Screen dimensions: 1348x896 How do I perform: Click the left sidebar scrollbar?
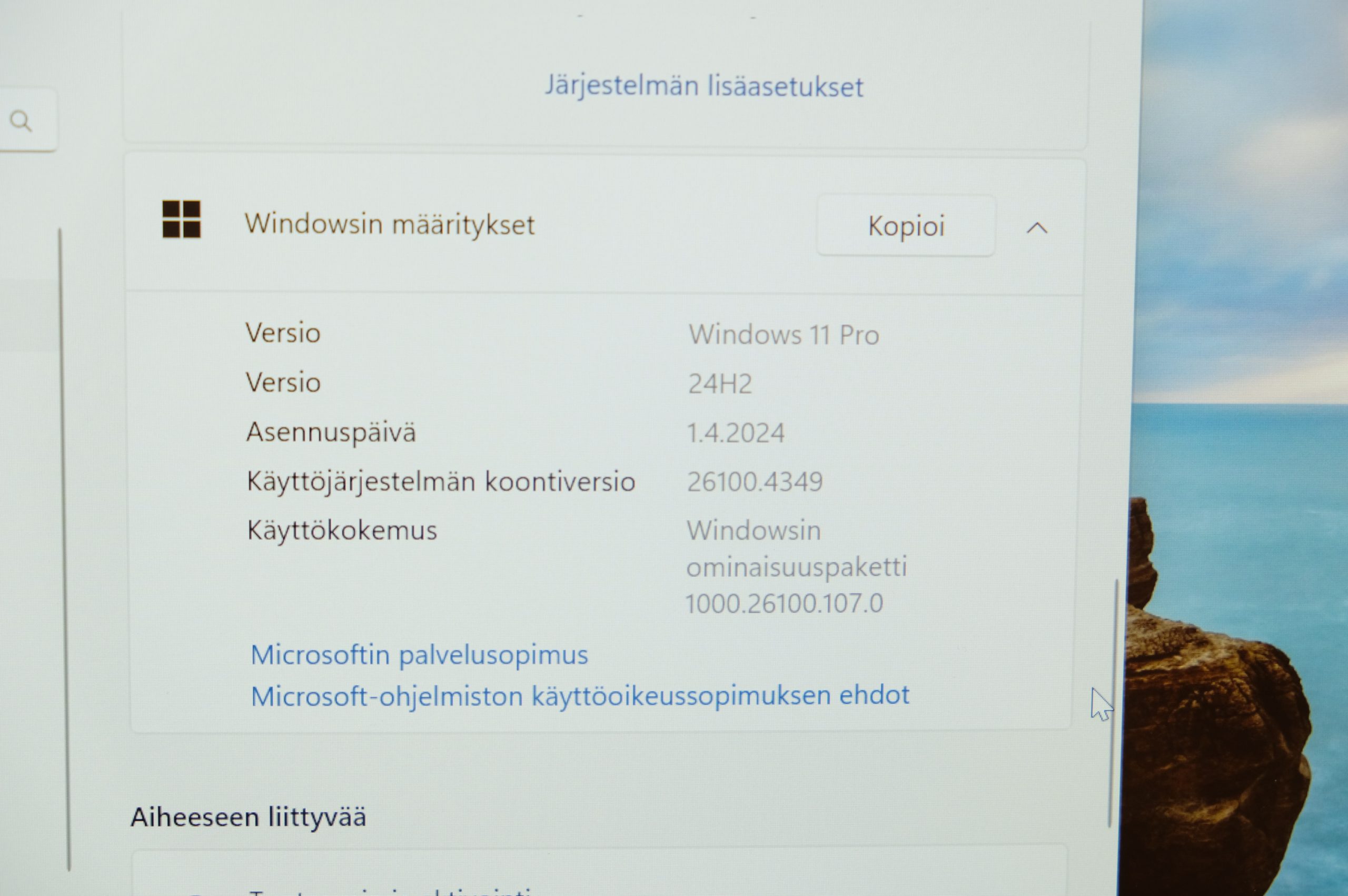pyautogui.click(x=64, y=549)
